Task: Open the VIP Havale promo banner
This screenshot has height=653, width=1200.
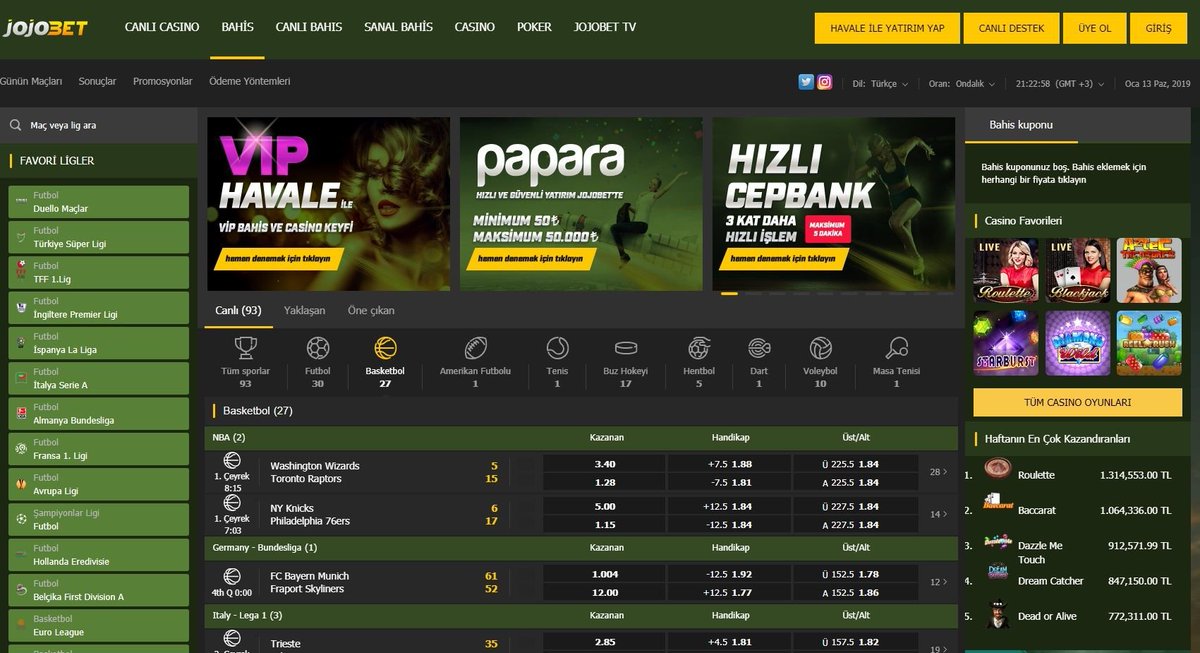Action: 328,204
